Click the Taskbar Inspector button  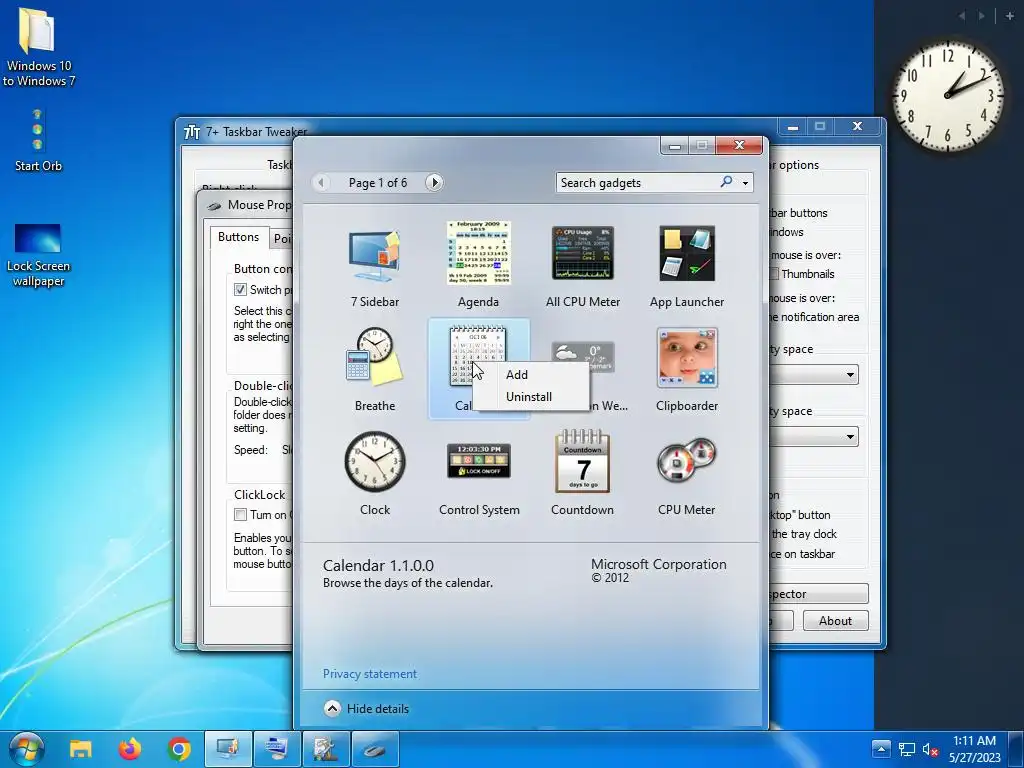(818, 594)
